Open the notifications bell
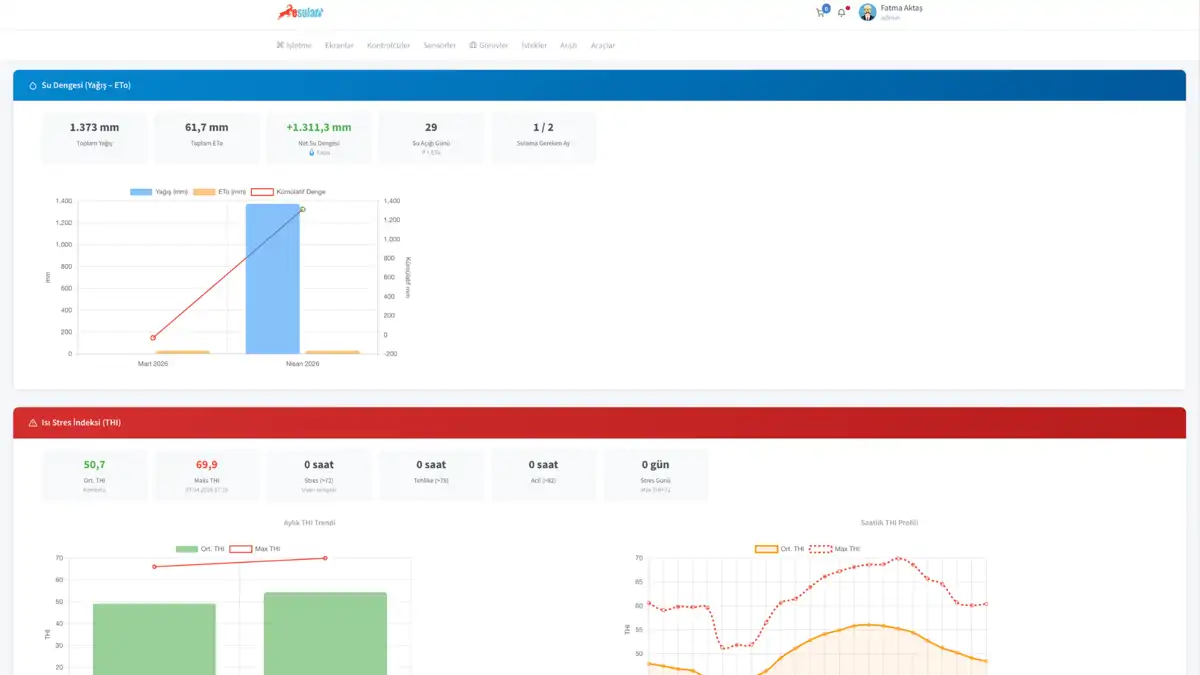1200x675 pixels. (x=841, y=13)
